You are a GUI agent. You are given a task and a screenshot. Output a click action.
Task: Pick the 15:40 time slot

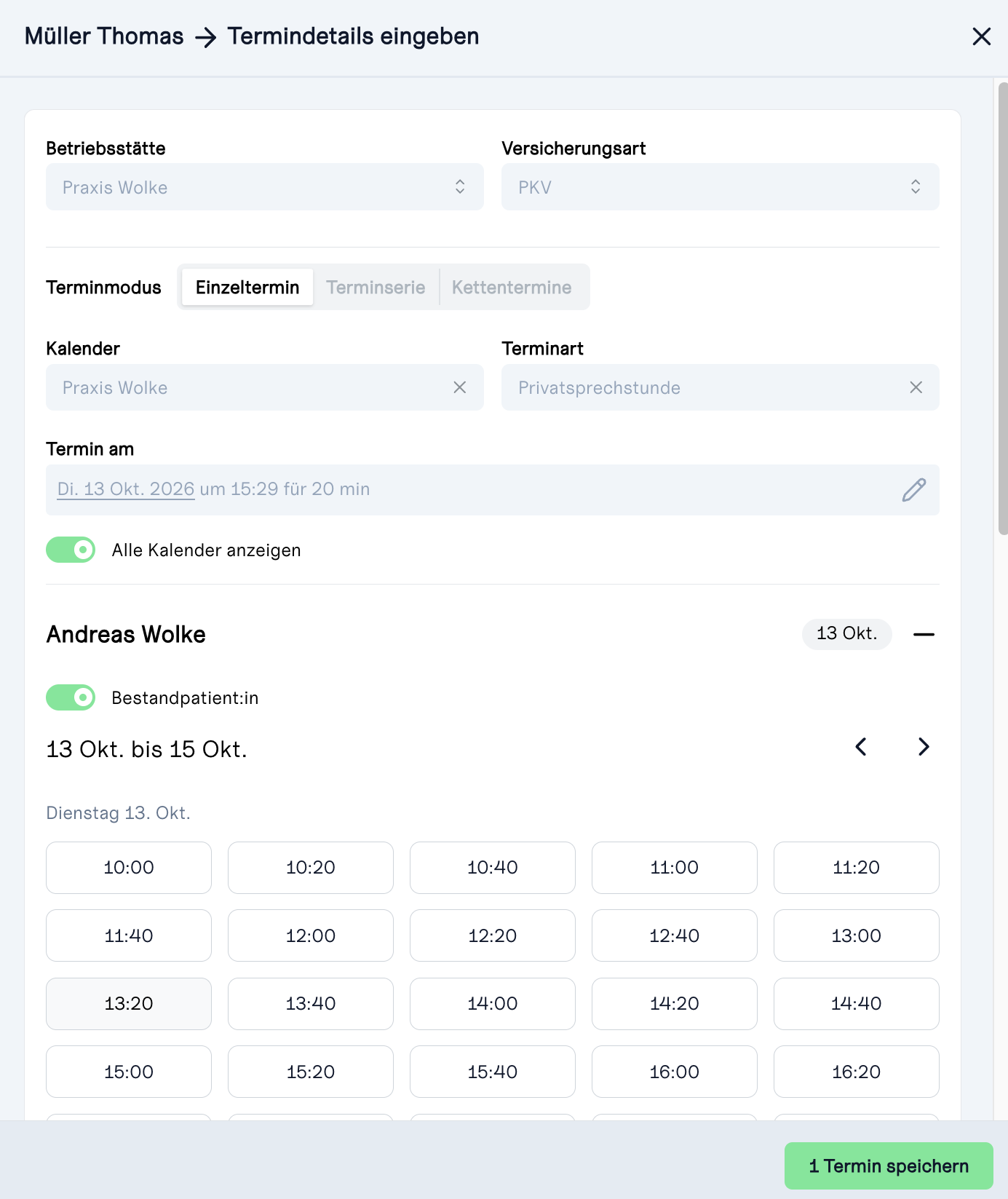tap(493, 1072)
